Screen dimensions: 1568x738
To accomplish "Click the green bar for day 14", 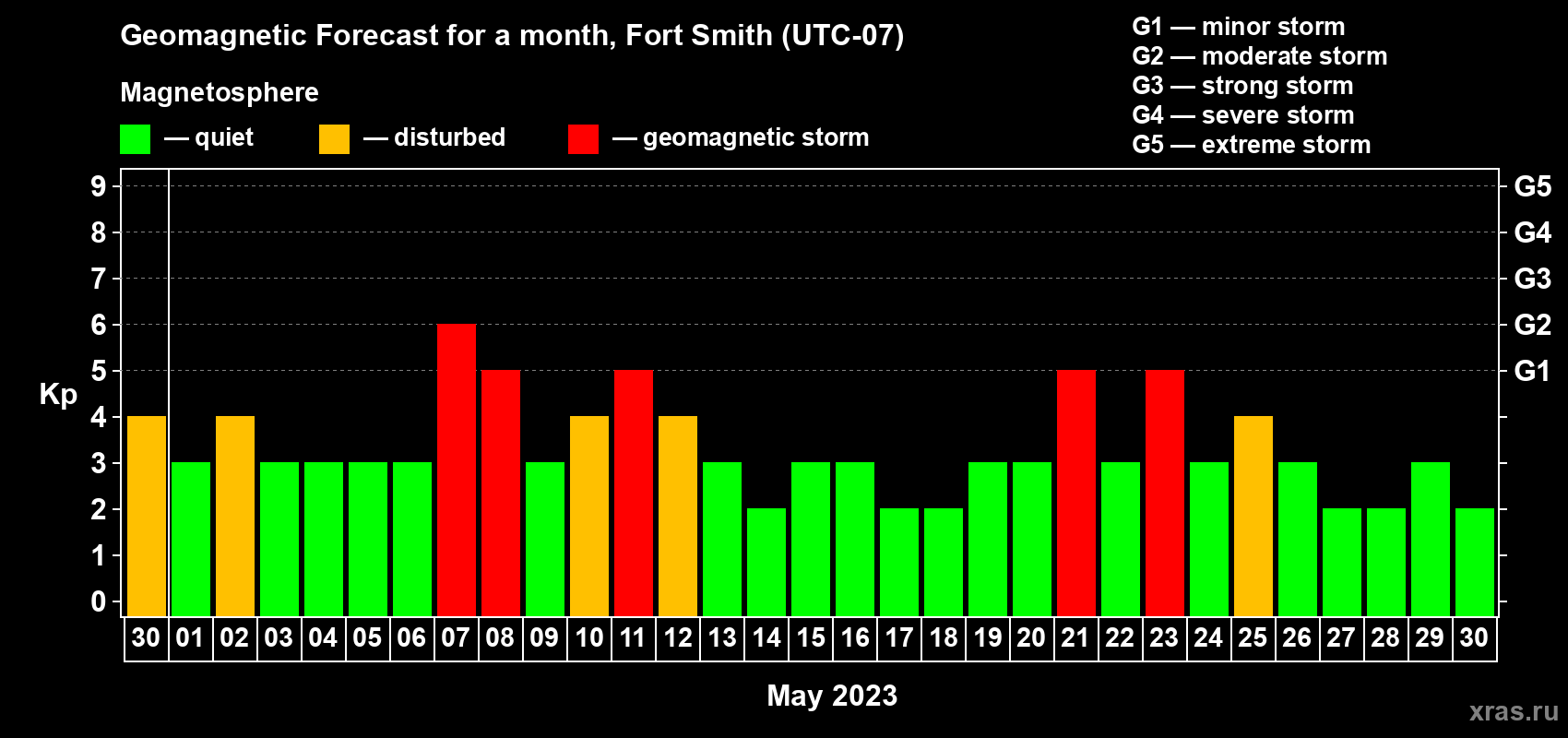I will 766,563.
